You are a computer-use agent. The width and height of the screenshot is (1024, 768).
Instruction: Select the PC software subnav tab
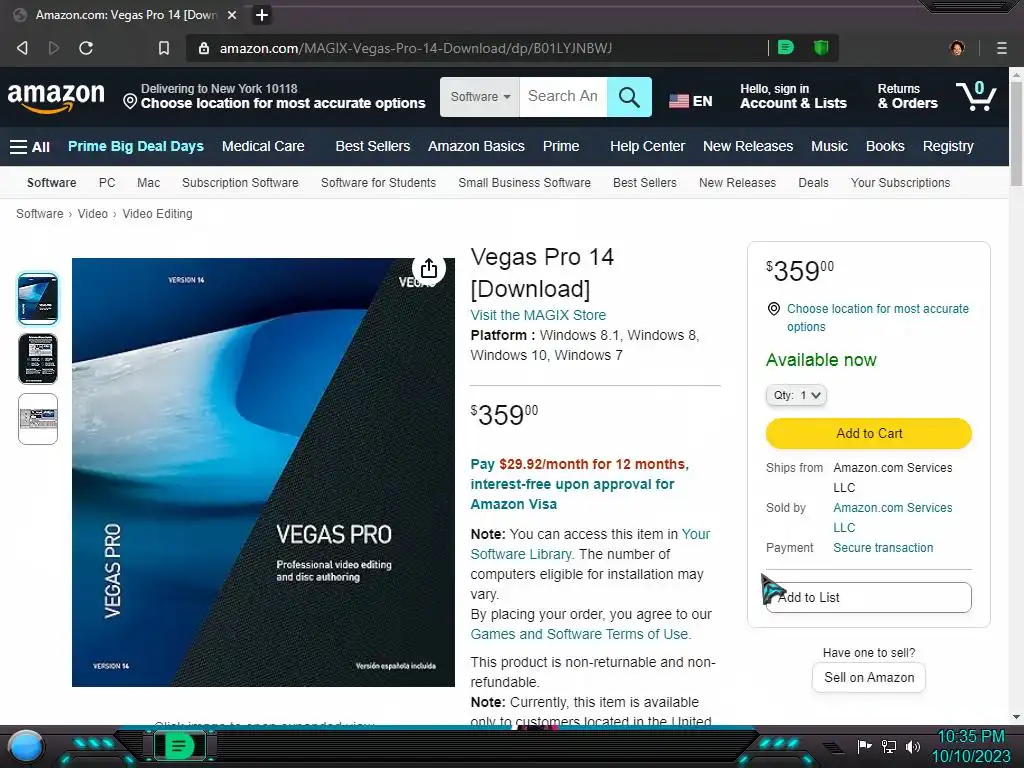tap(107, 183)
